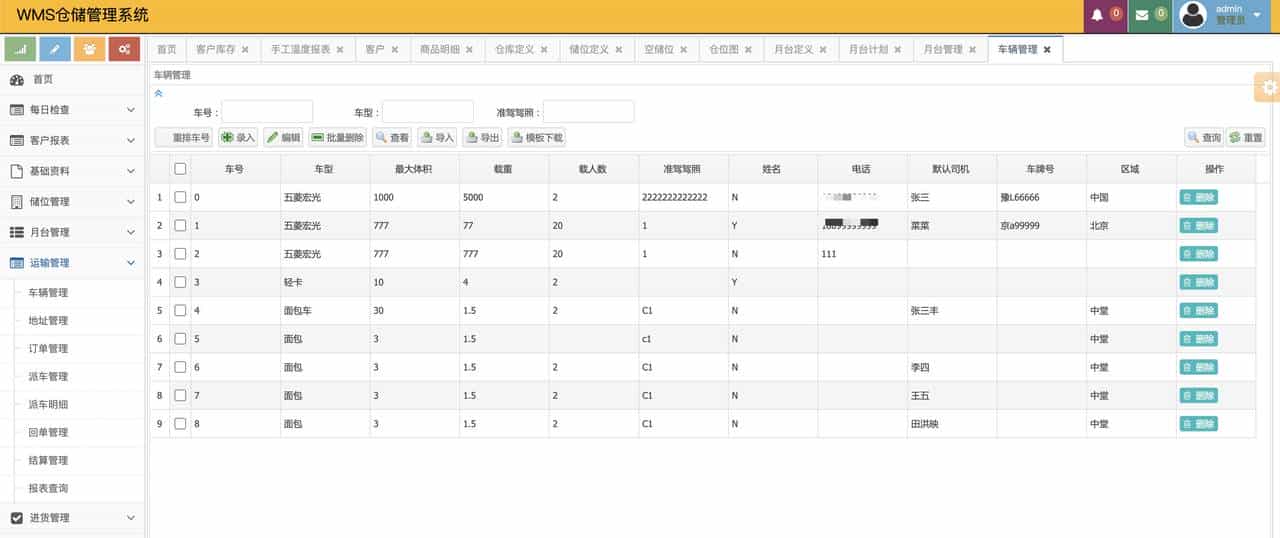This screenshot has width=1280, height=538.
Task: Expand the 进货管理 sidebar menu
Action: click(x=72, y=518)
